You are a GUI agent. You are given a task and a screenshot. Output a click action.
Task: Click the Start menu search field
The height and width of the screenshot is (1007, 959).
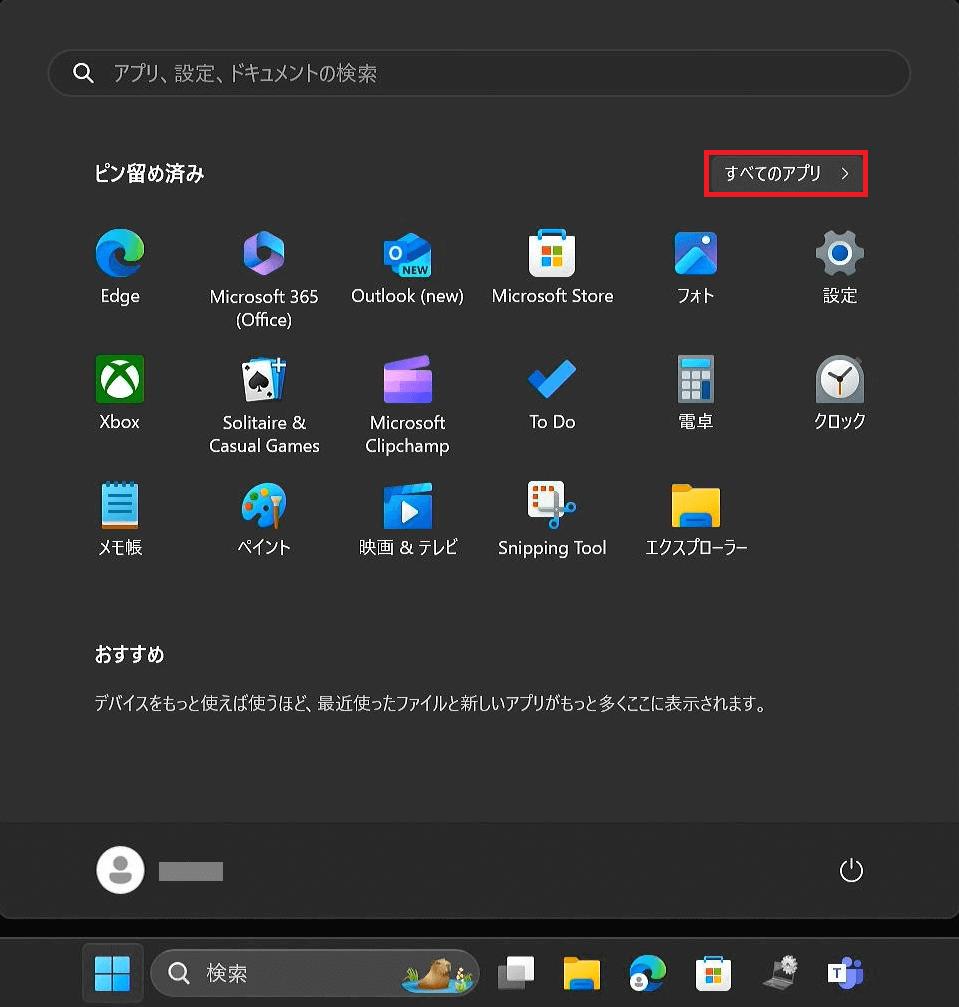pos(479,73)
